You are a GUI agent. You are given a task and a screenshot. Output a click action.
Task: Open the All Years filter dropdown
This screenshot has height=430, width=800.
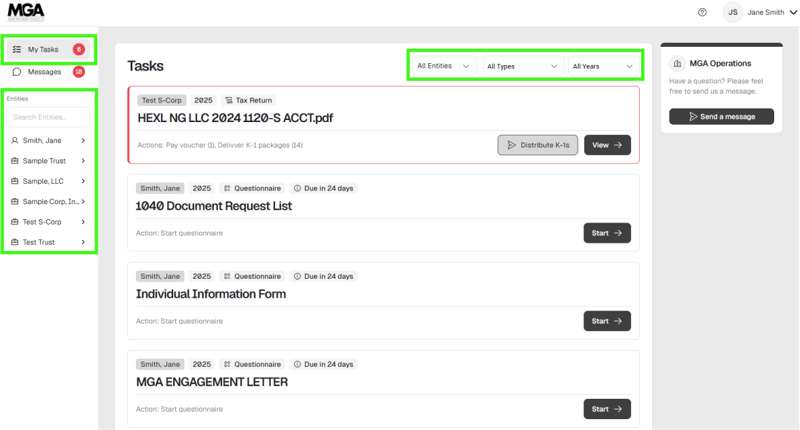[602, 66]
